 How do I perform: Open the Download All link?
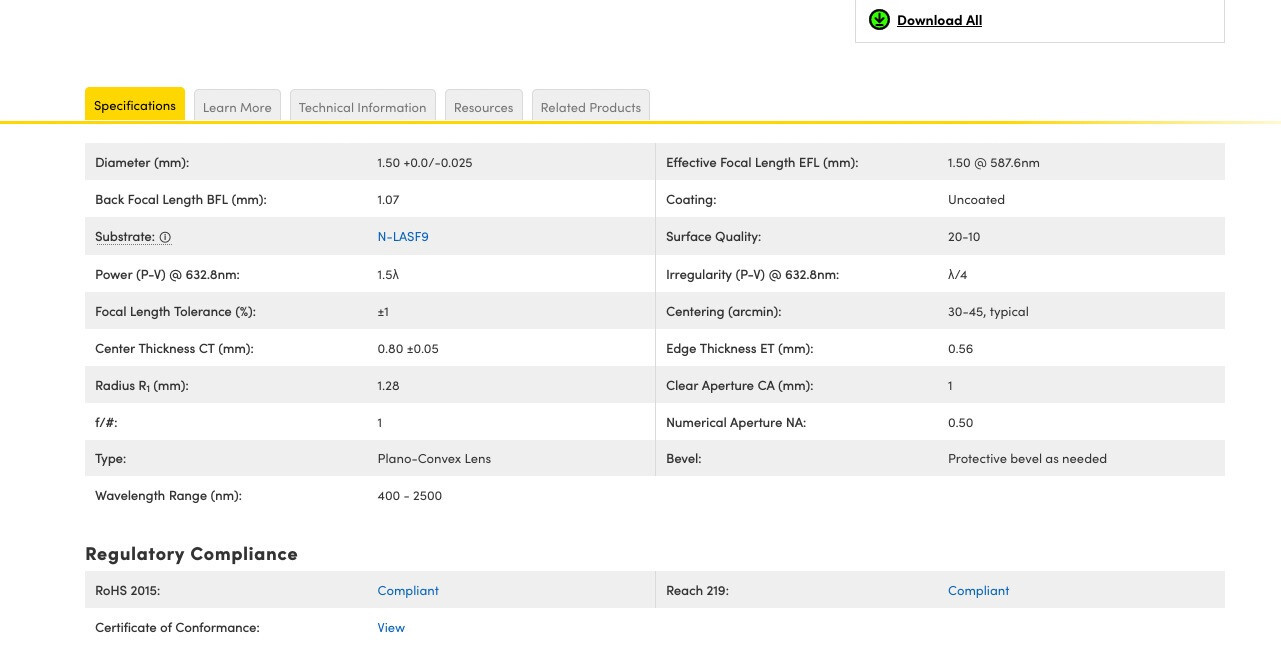[939, 20]
